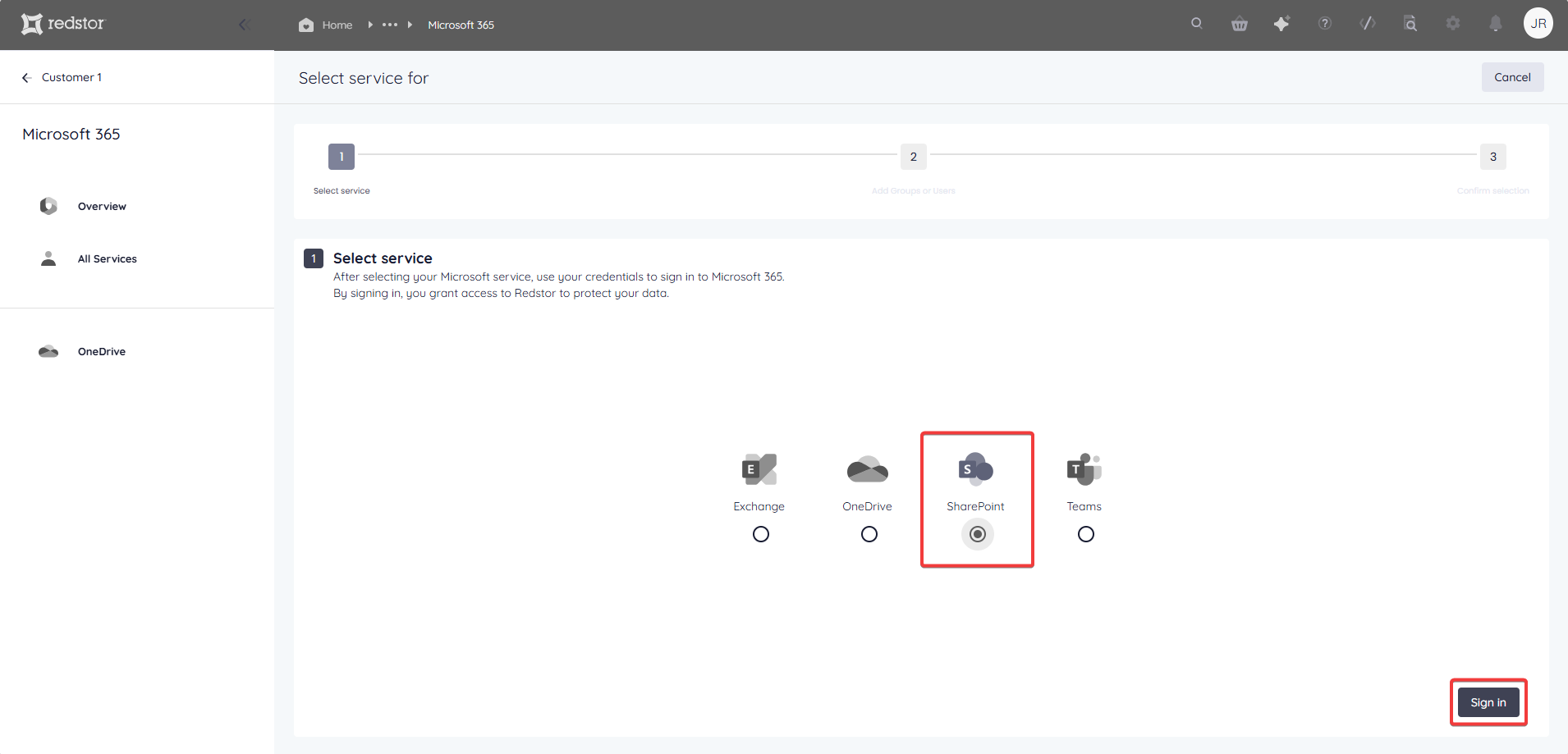Expand the breadcrumb ellipsis menu
This screenshot has height=754, width=1568.
[x=390, y=25]
